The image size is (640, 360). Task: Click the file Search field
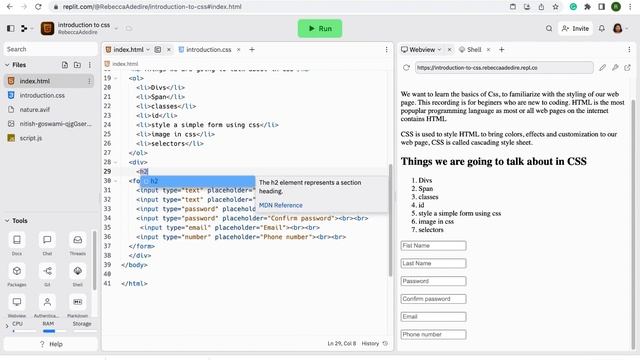pyautogui.click(x=51, y=49)
